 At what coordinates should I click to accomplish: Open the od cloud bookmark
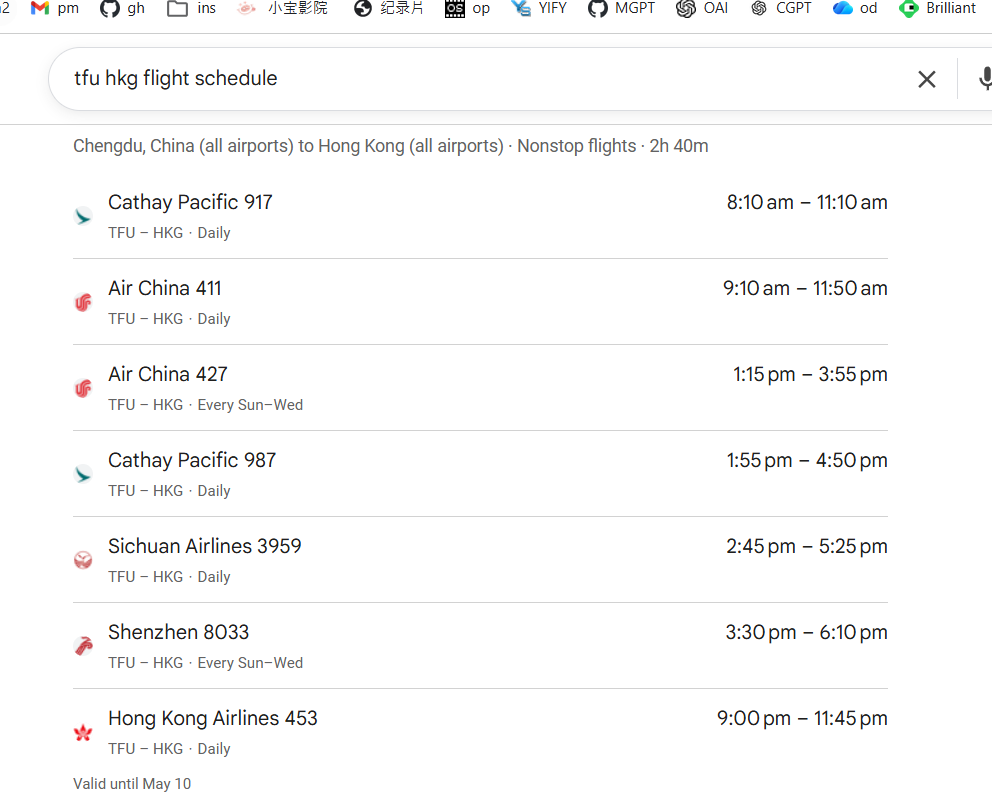click(x=855, y=8)
